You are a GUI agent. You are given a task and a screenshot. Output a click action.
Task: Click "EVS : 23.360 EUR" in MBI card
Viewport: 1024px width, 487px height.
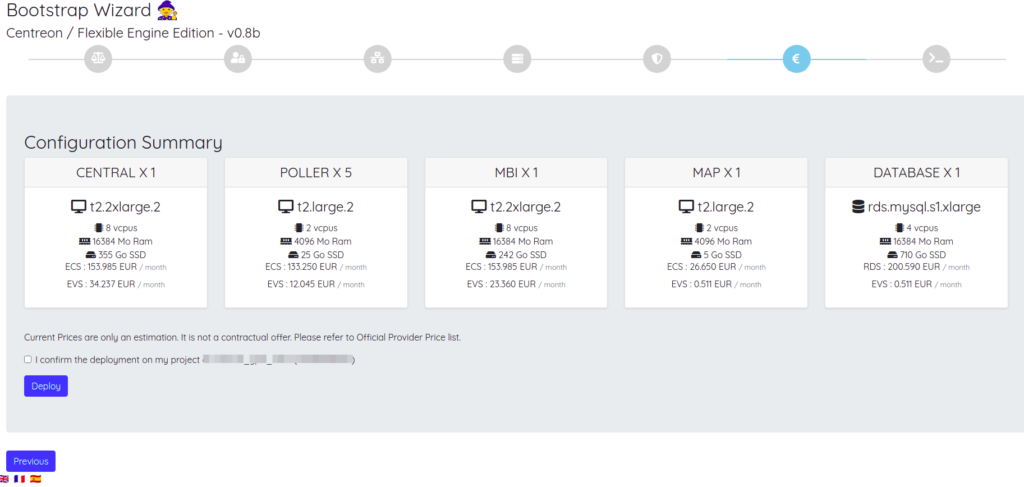point(501,284)
